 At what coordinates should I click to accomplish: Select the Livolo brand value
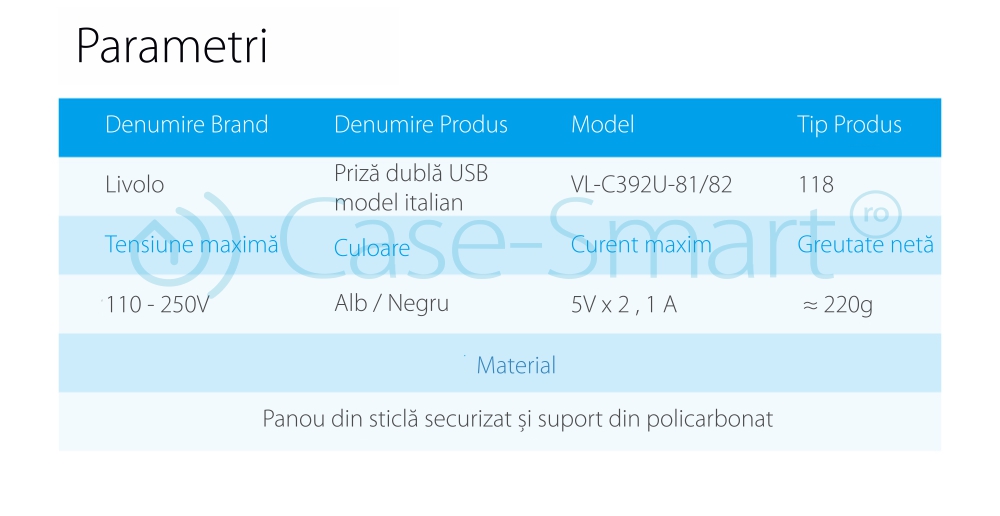[135, 185]
